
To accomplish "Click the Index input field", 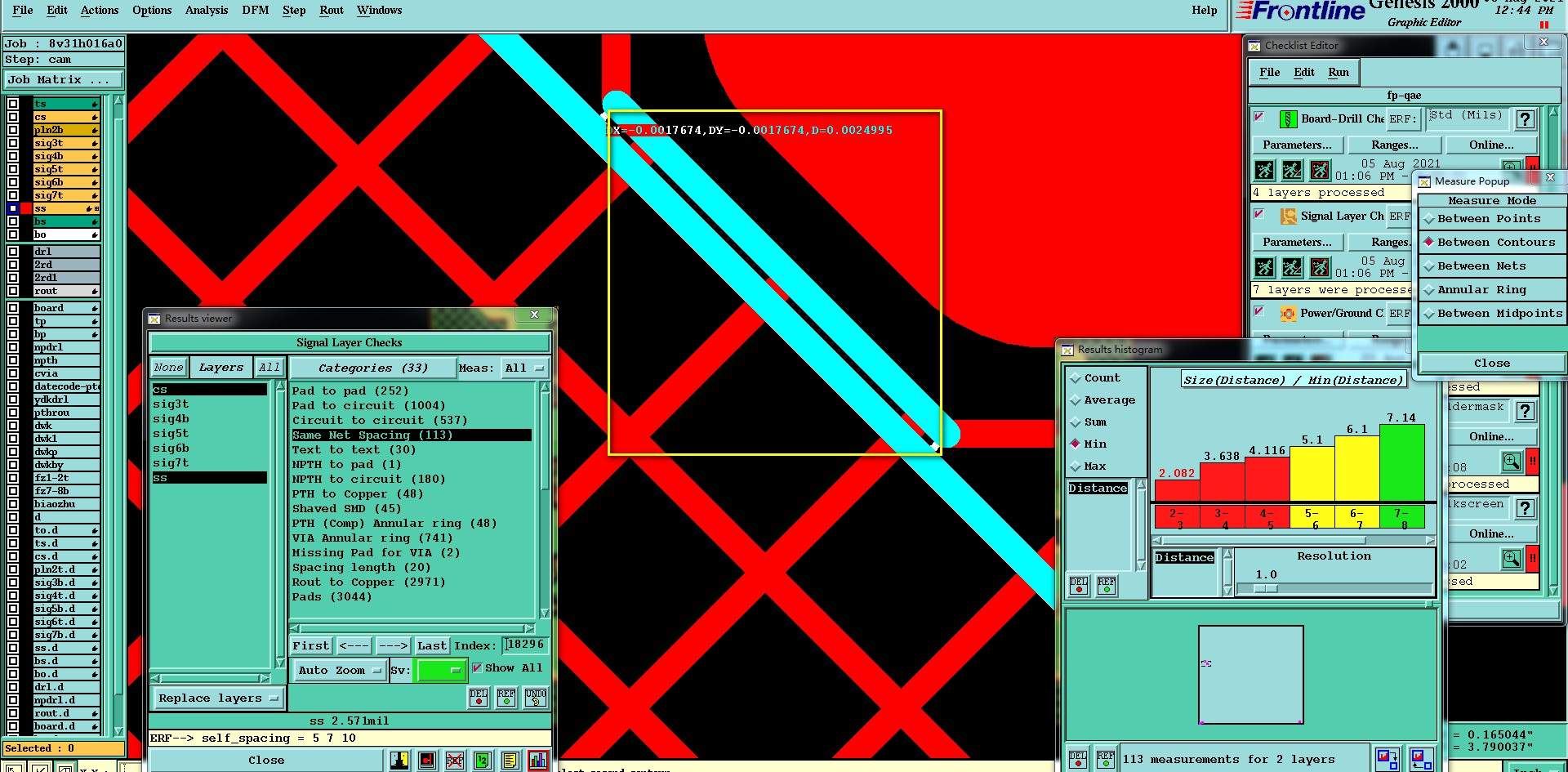I will (525, 645).
